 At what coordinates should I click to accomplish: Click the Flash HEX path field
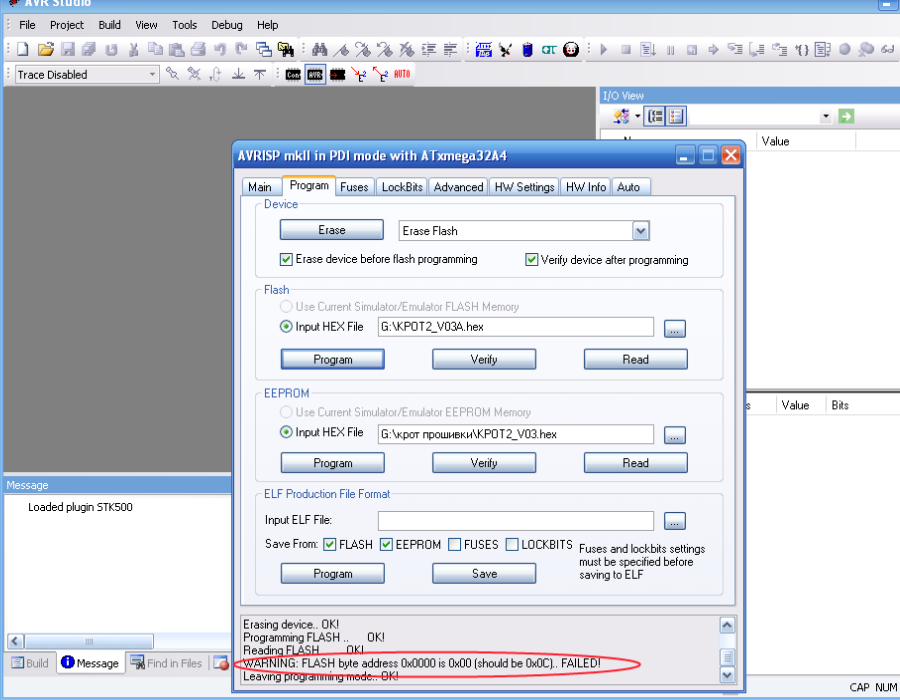tap(515, 327)
